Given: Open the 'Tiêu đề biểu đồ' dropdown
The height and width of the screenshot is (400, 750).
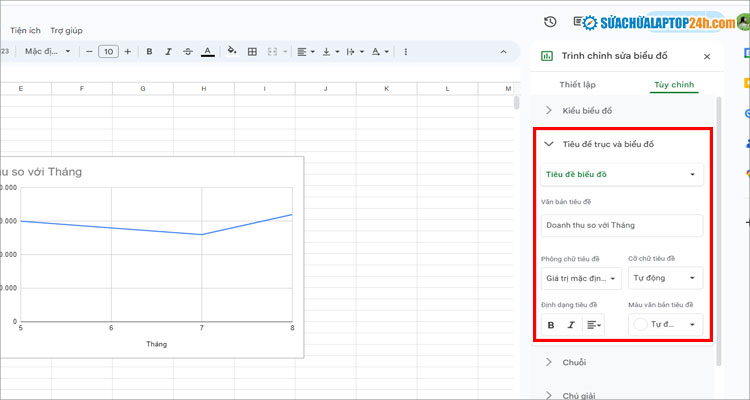Looking at the screenshot, I should (x=619, y=175).
